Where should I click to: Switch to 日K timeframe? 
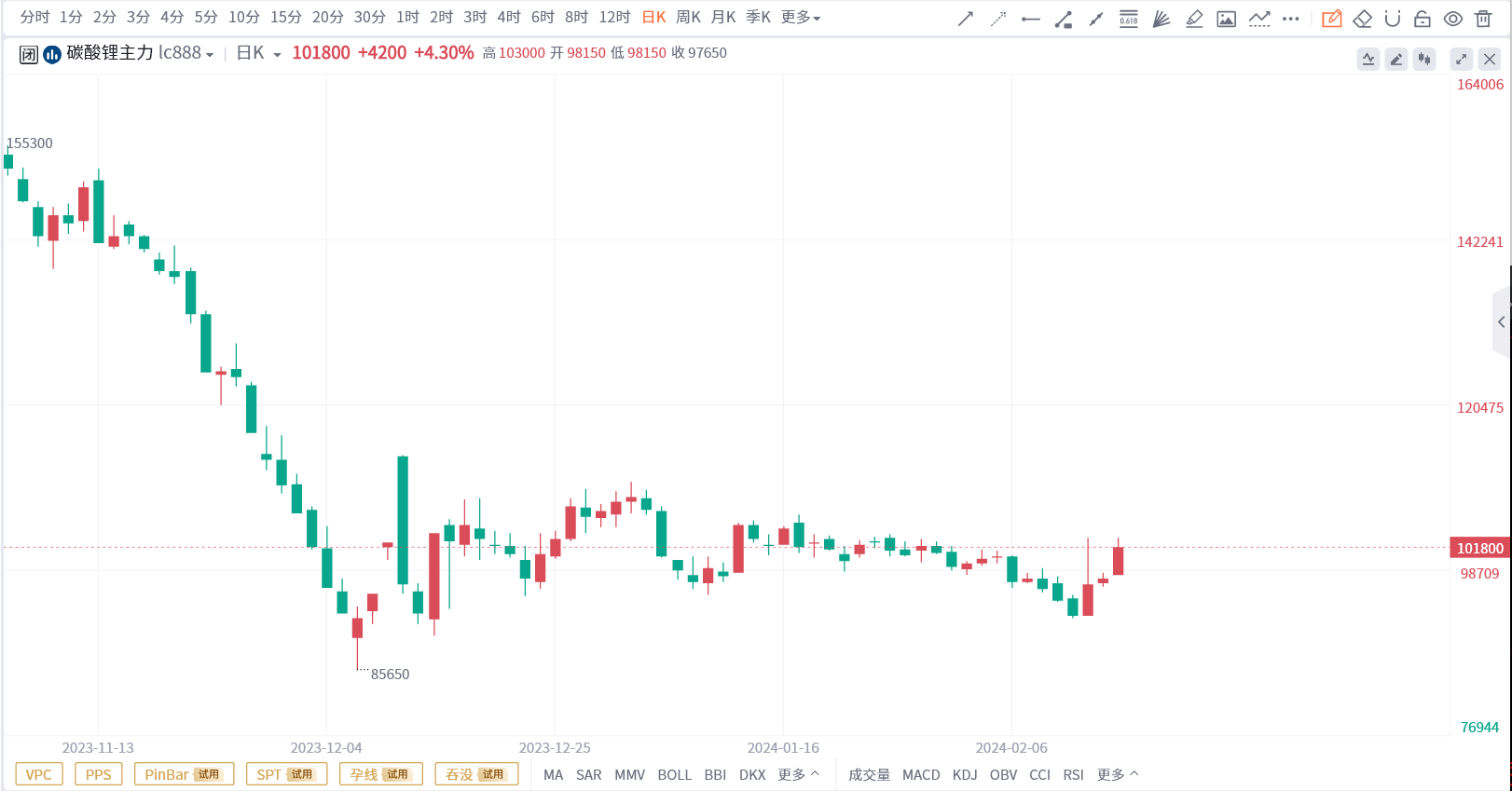click(x=653, y=17)
